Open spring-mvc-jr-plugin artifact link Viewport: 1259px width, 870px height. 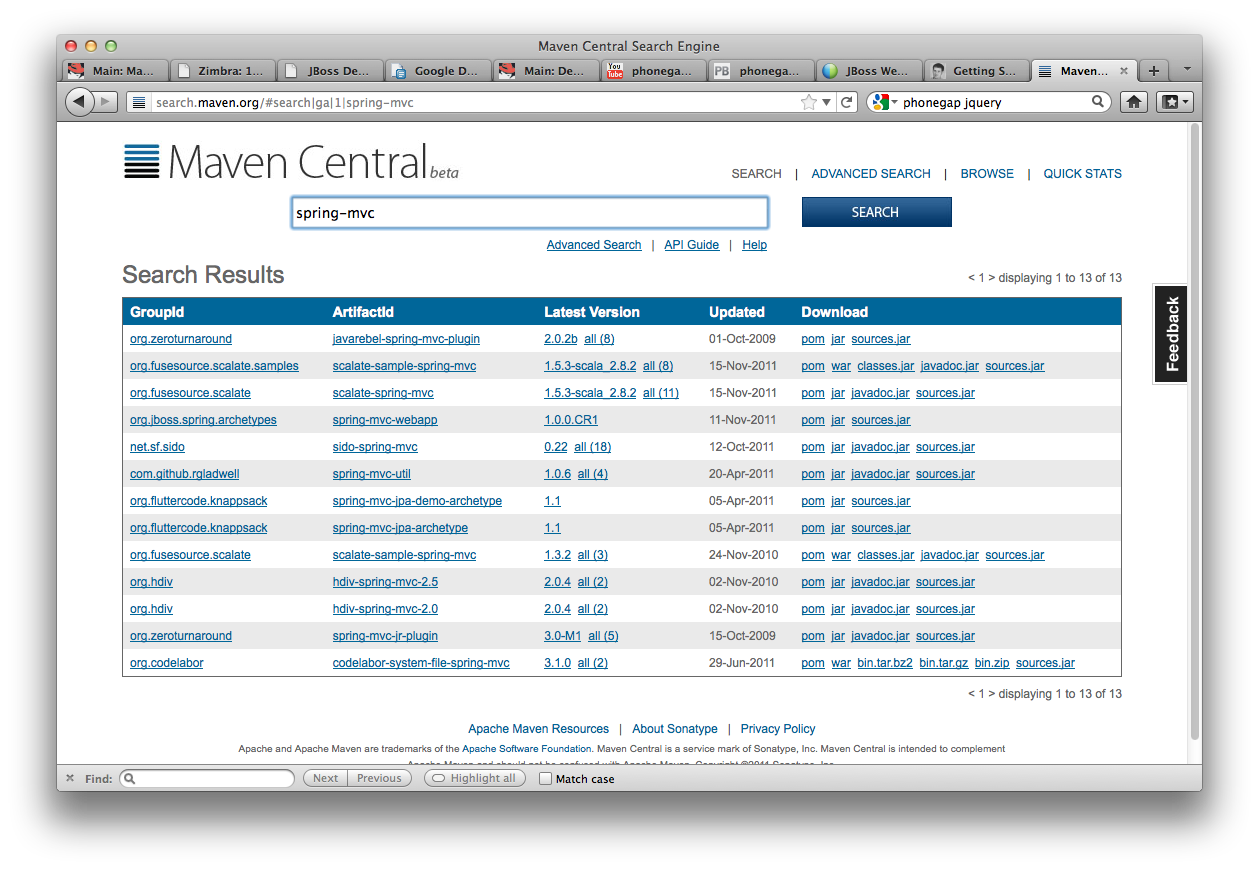(x=385, y=636)
